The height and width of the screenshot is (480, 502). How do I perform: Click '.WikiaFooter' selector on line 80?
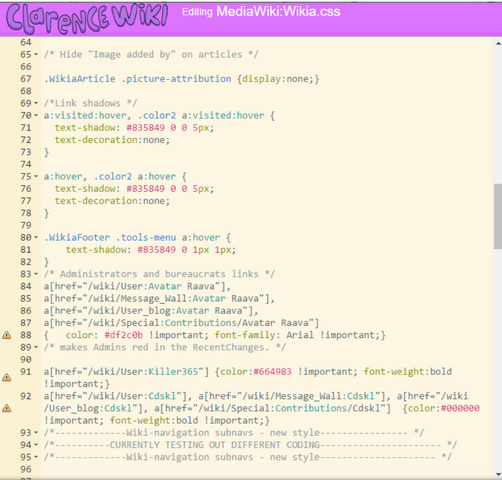pos(77,238)
